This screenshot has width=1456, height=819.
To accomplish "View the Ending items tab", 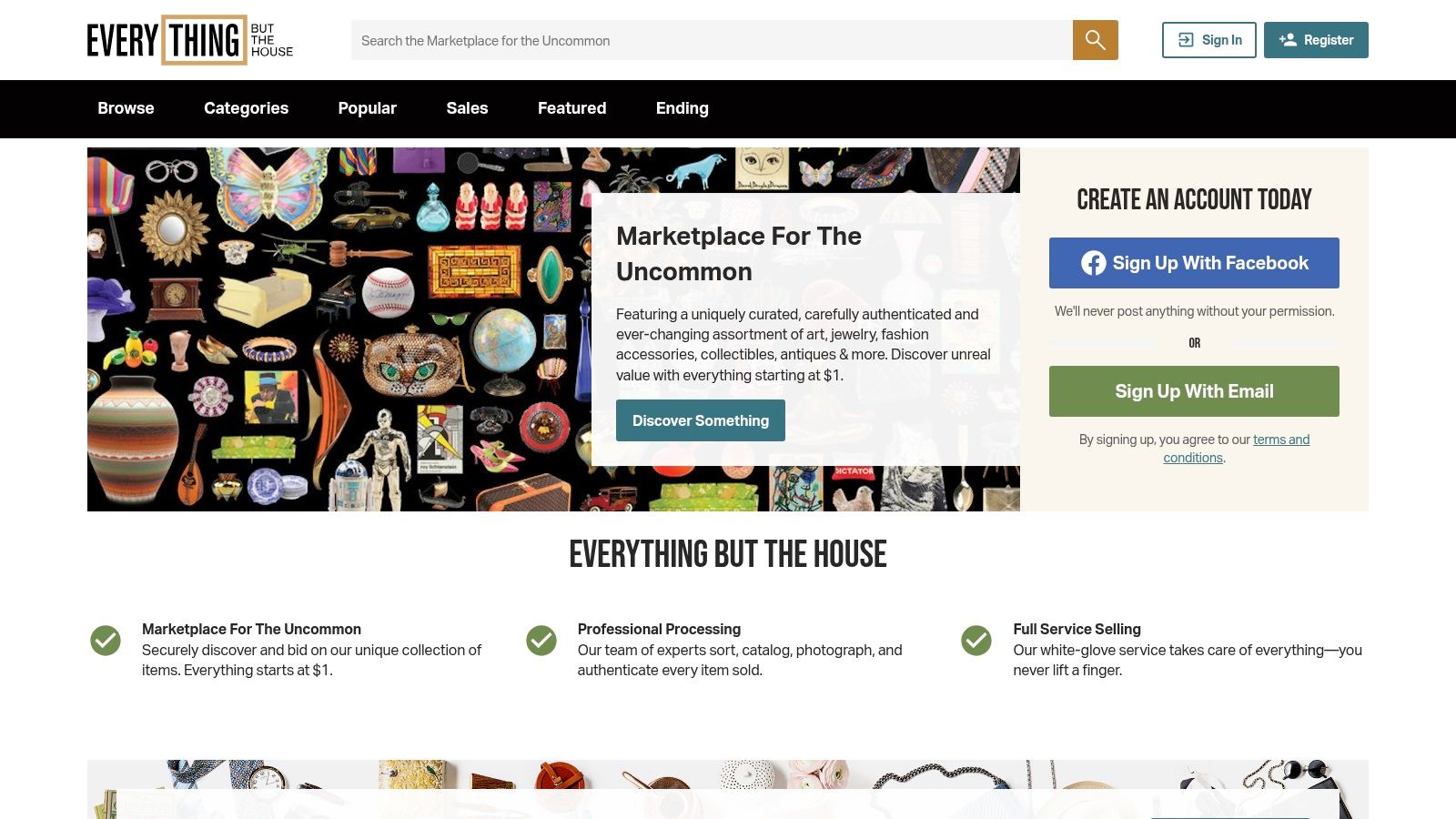I will (682, 108).
